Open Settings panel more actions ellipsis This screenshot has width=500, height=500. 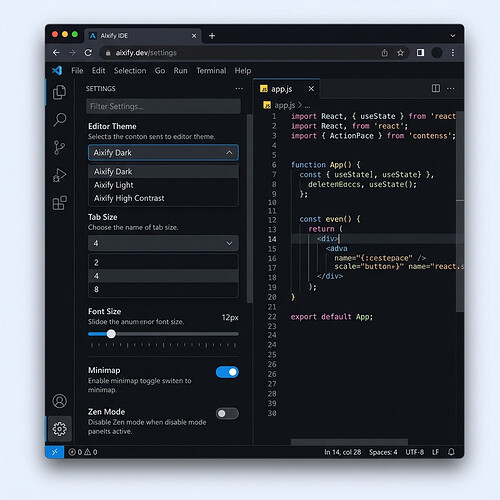click(x=239, y=89)
